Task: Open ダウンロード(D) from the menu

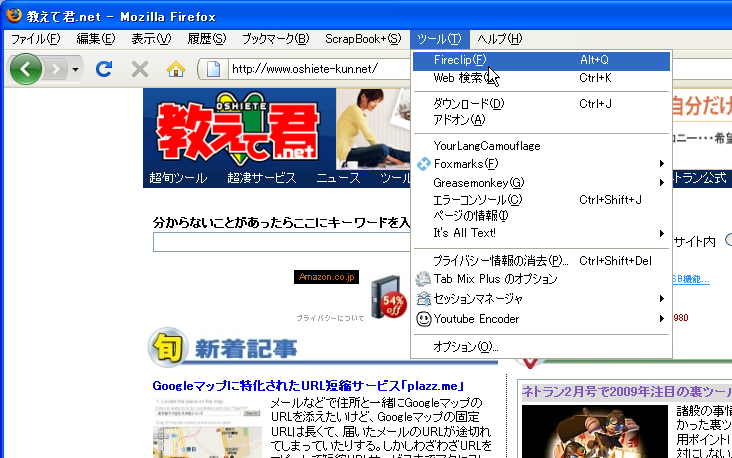Action: (542, 103)
